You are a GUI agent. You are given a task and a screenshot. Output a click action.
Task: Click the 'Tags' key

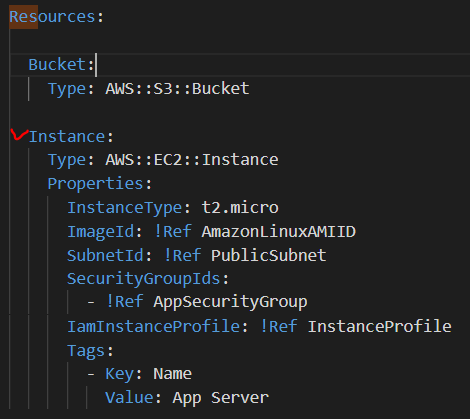86,350
